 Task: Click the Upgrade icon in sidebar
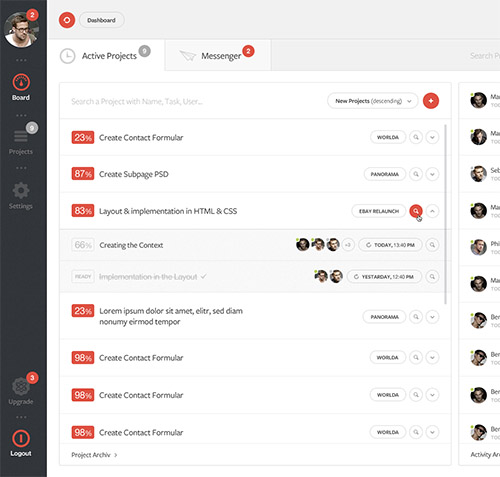pyautogui.click(x=21, y=386)
